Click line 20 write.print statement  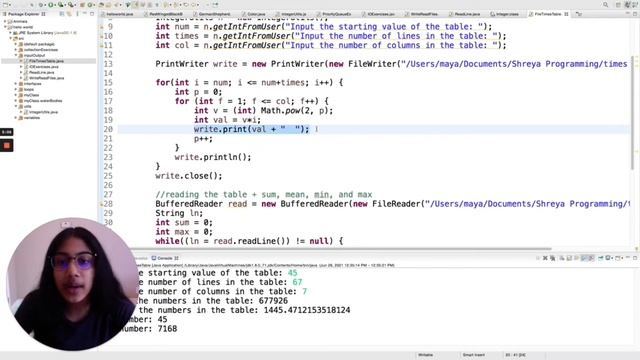point(251,129)
